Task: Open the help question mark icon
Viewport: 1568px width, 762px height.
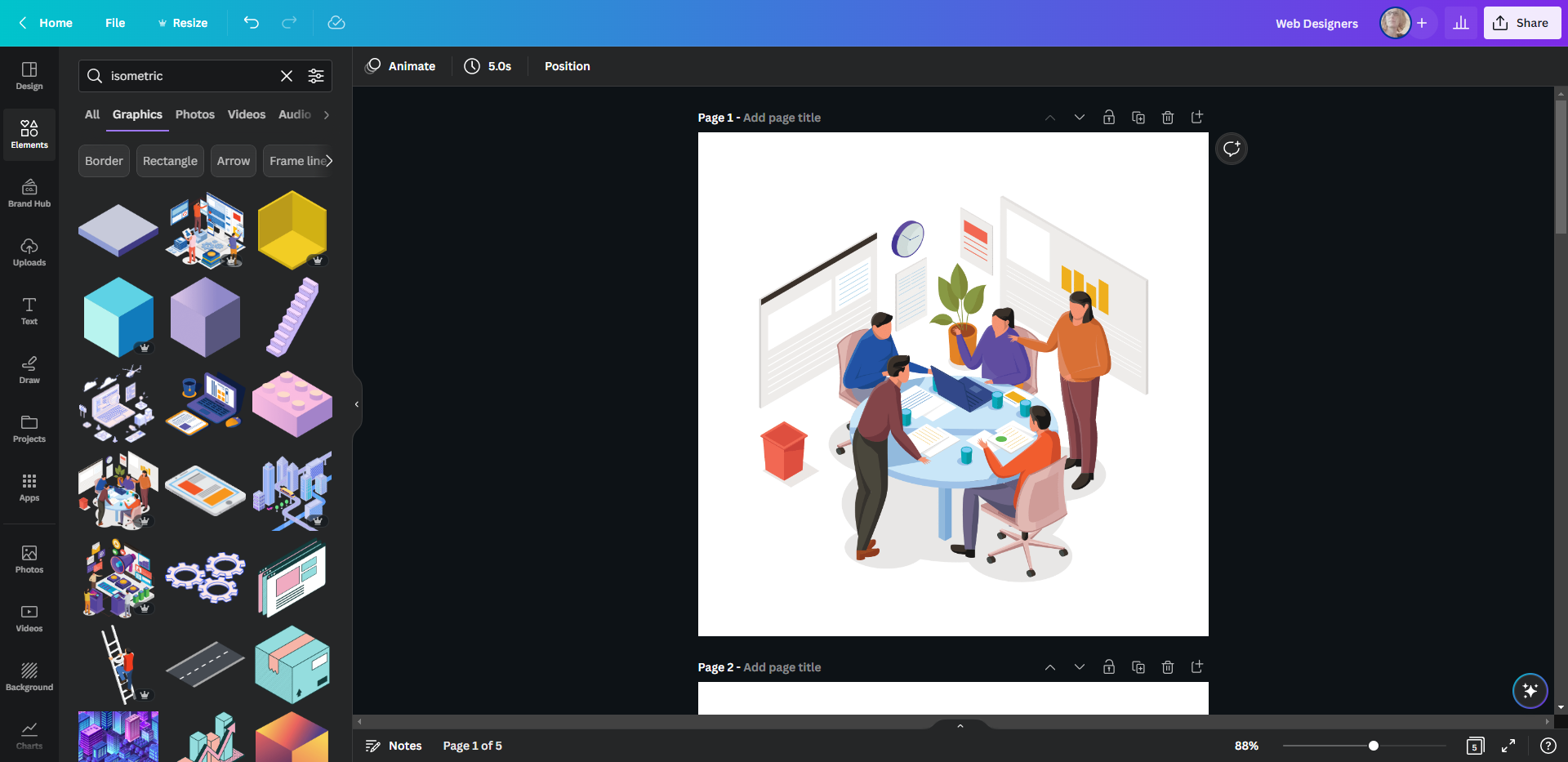Action: [x=1548, y=746]
